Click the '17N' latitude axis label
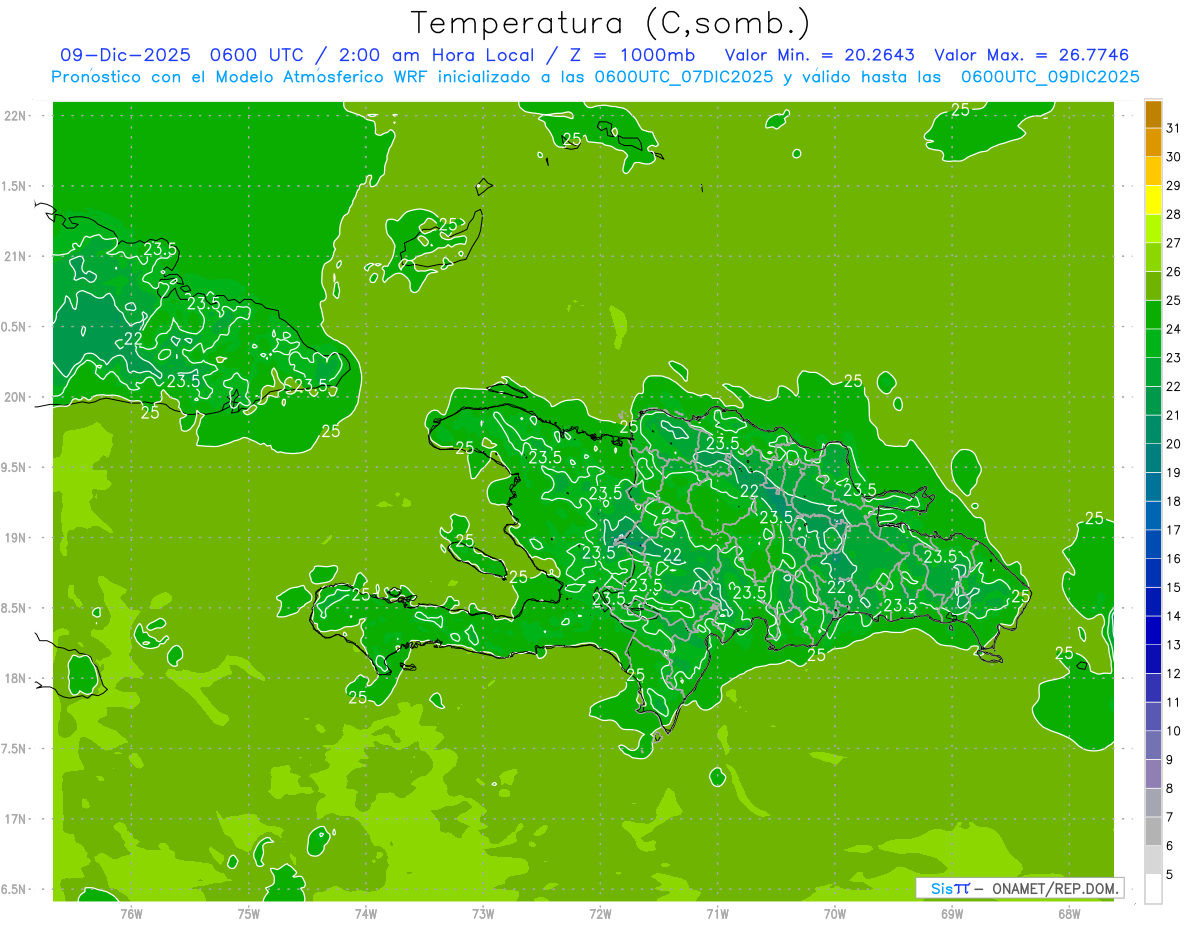1200x927 pixels. tap(15, 819)
